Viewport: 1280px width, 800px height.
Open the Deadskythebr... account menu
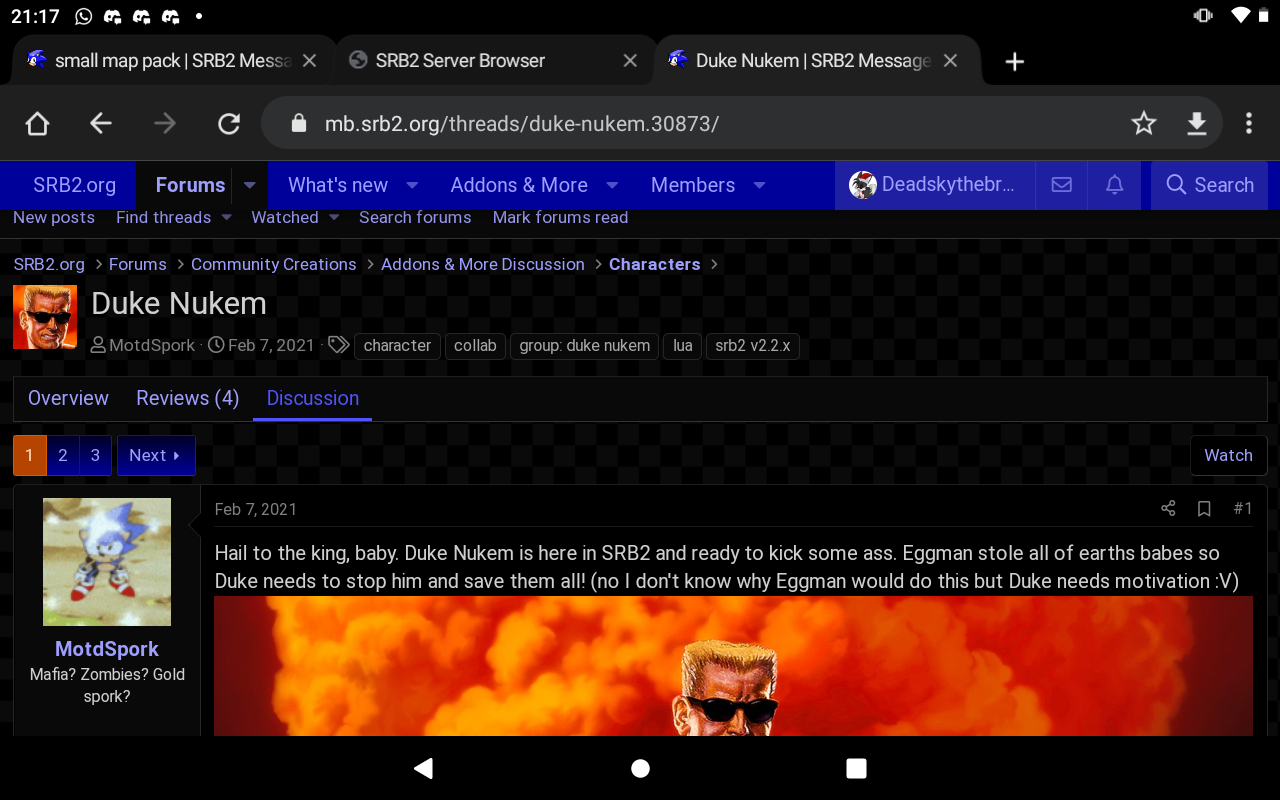(933, 185)
